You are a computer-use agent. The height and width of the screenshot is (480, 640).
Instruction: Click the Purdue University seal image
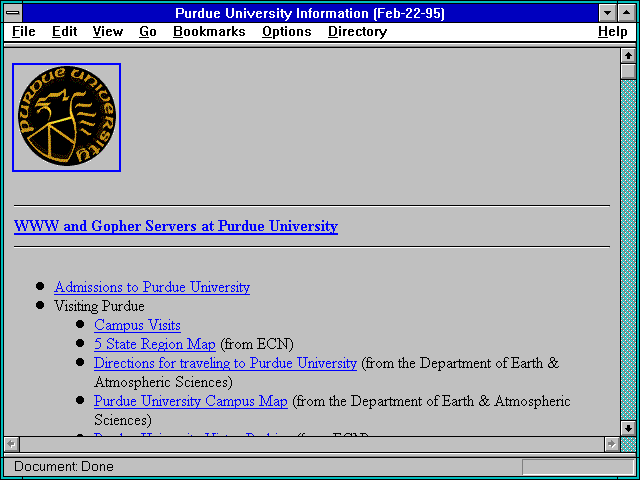[67, 117]
